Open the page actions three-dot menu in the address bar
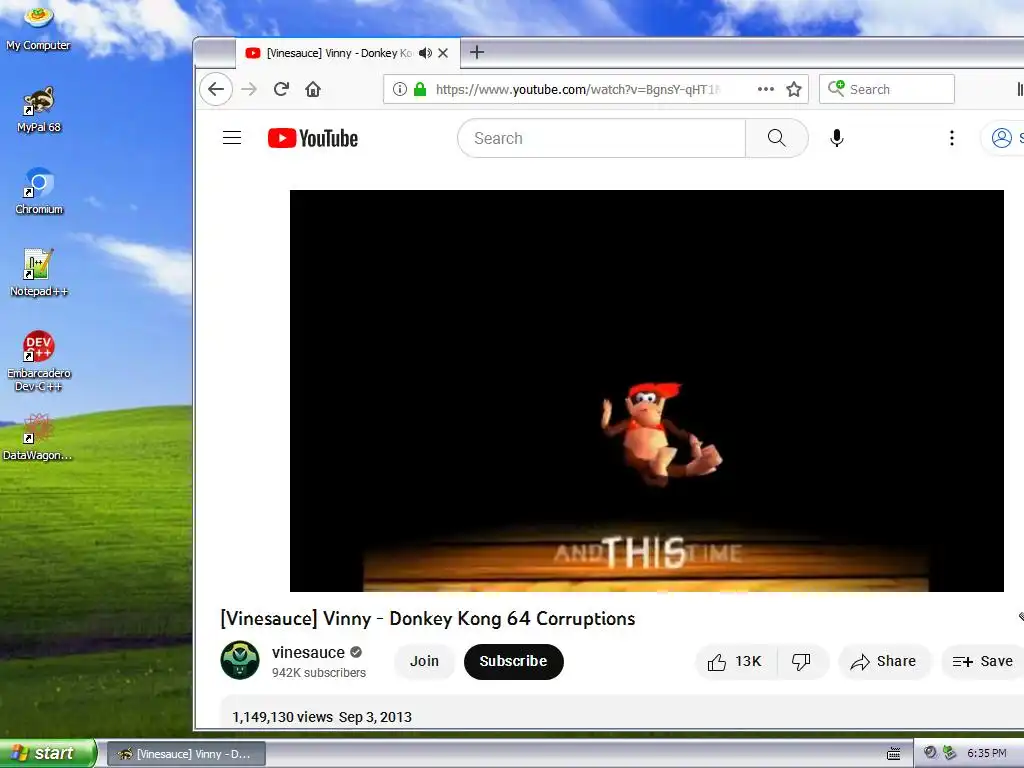 765,89
